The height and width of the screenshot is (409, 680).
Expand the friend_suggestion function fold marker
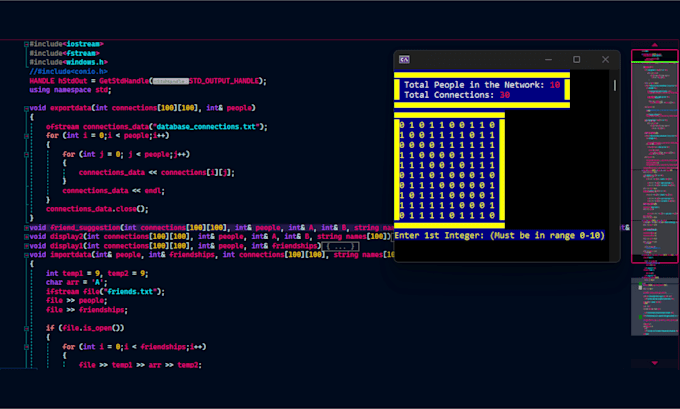pos(26,228)
